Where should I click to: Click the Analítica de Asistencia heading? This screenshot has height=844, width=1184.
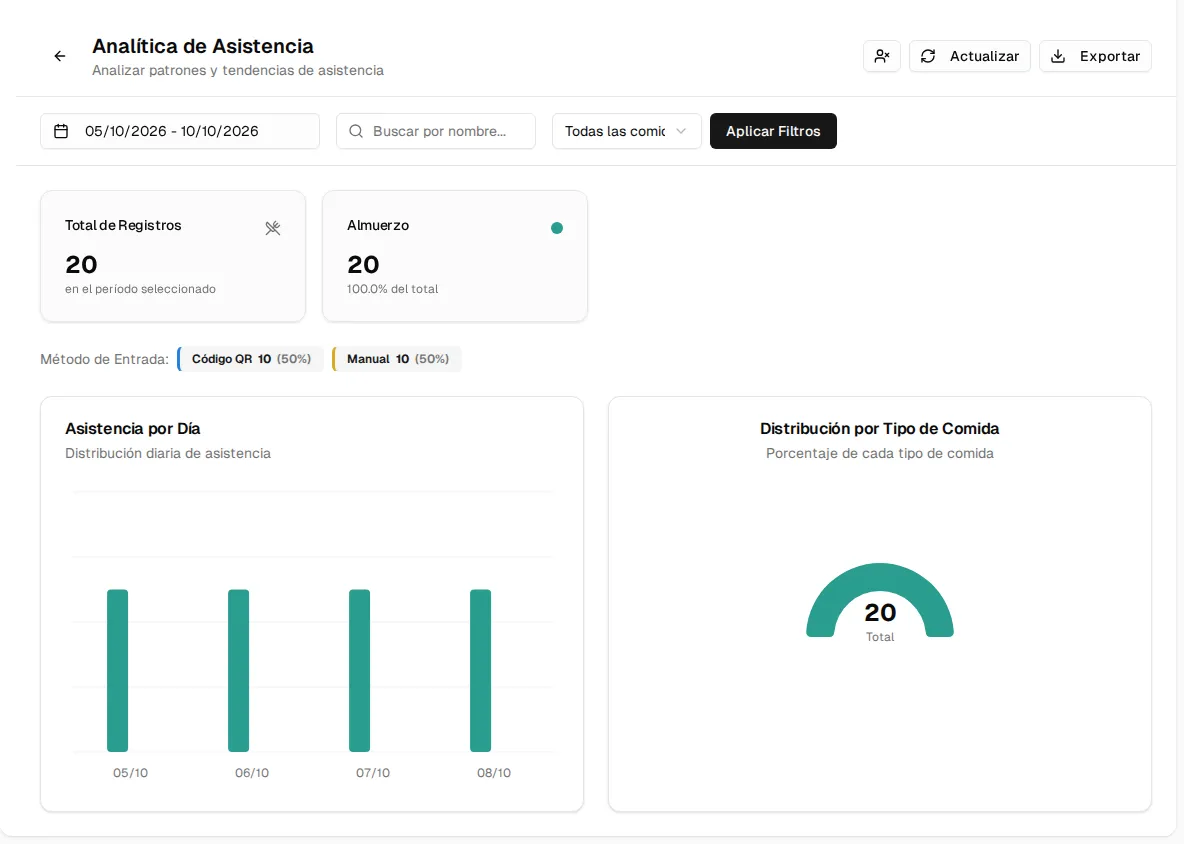click(203, 46)
